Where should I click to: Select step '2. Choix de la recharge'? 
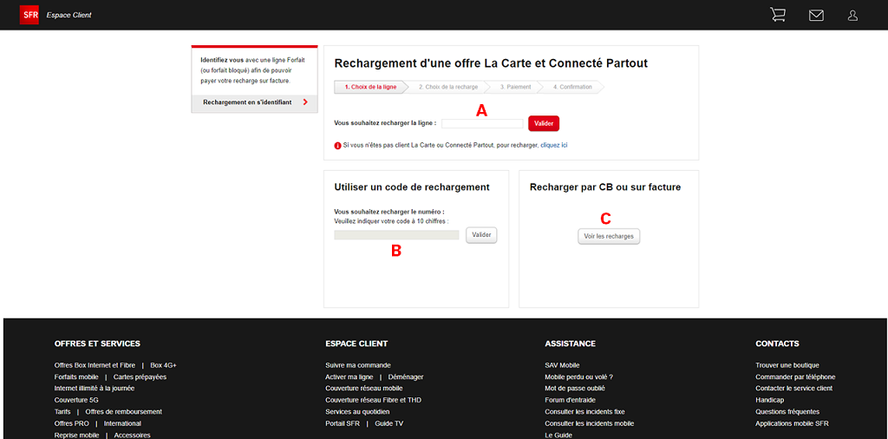pyautogui.click(x=448, y=87)
